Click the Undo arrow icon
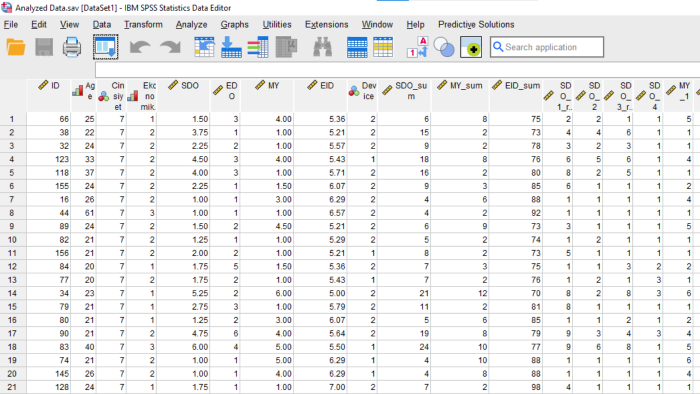Screen dimensions: 700x394 point(139,47)
